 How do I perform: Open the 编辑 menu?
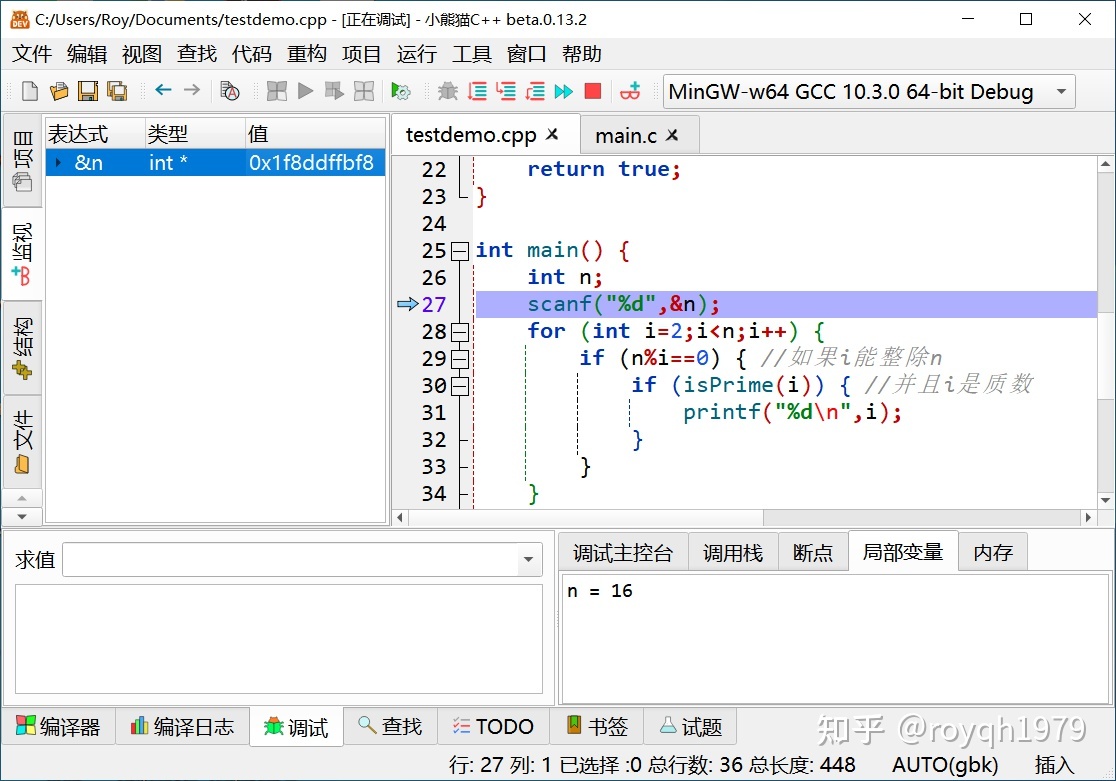(87, 54)
